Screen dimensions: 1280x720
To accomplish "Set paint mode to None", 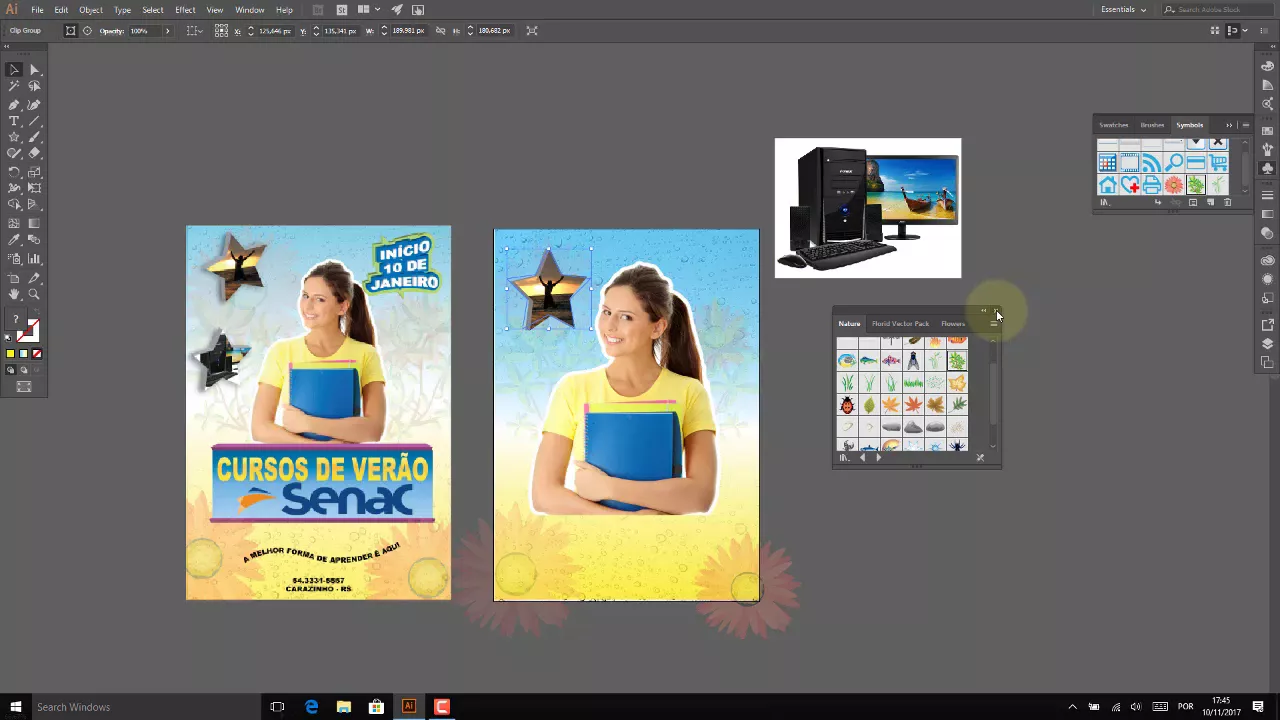I will point(37,353).
